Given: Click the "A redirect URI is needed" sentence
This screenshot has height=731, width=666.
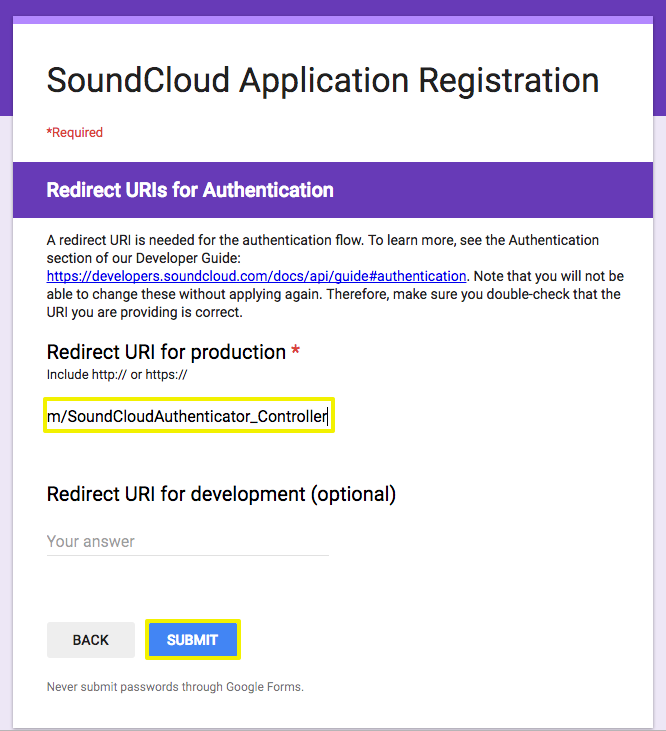Looking at the screenshot, I should 205,240.
